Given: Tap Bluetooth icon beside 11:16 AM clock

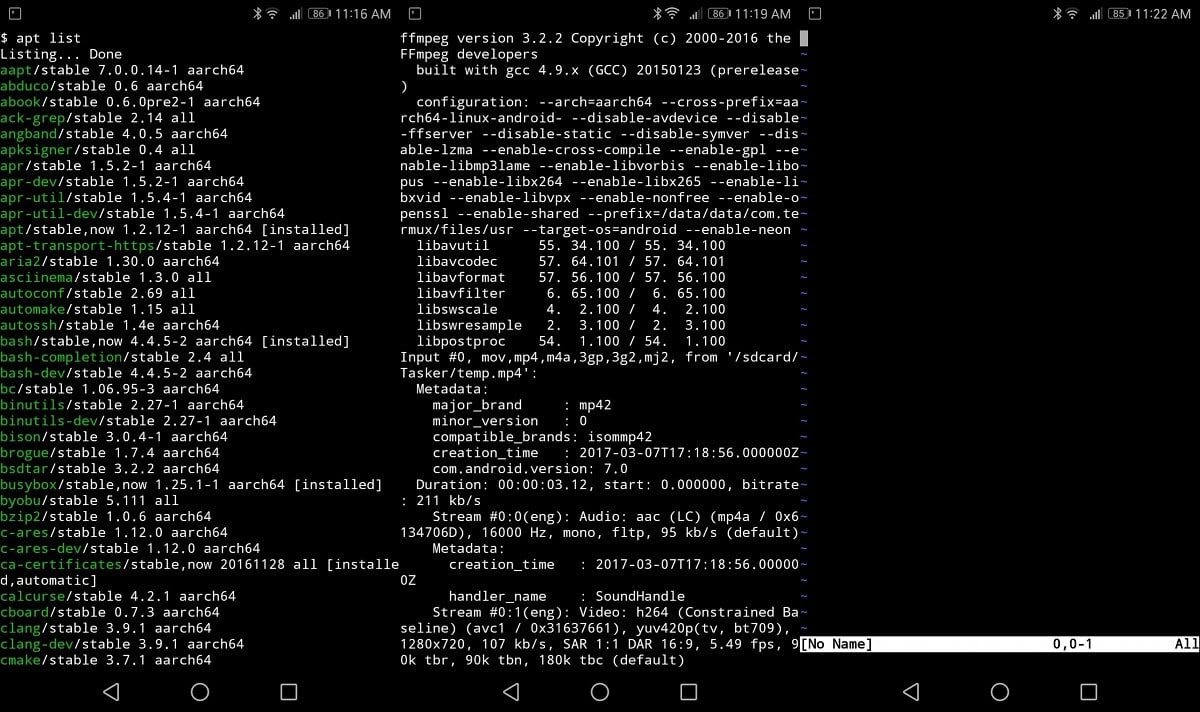Looking at the screenshot, I should pyautogui.click(x=257, y=14).
